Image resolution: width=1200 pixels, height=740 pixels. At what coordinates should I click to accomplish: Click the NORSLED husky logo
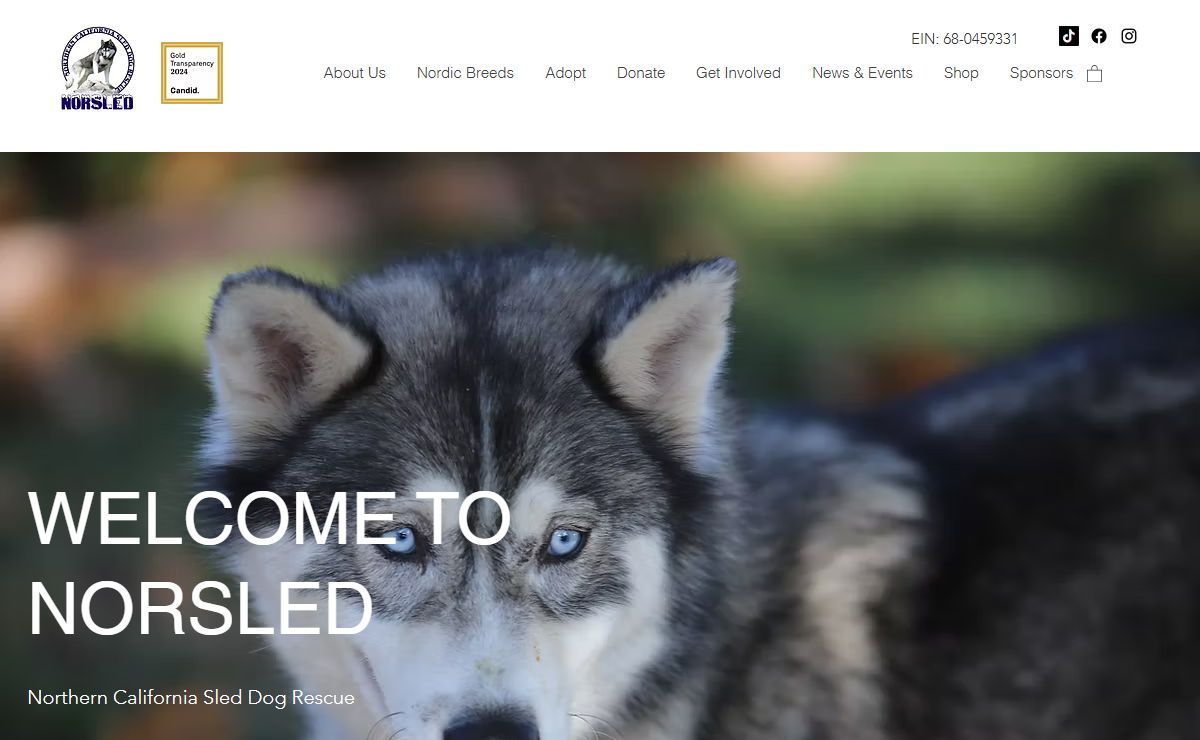(x=97, y=68)
